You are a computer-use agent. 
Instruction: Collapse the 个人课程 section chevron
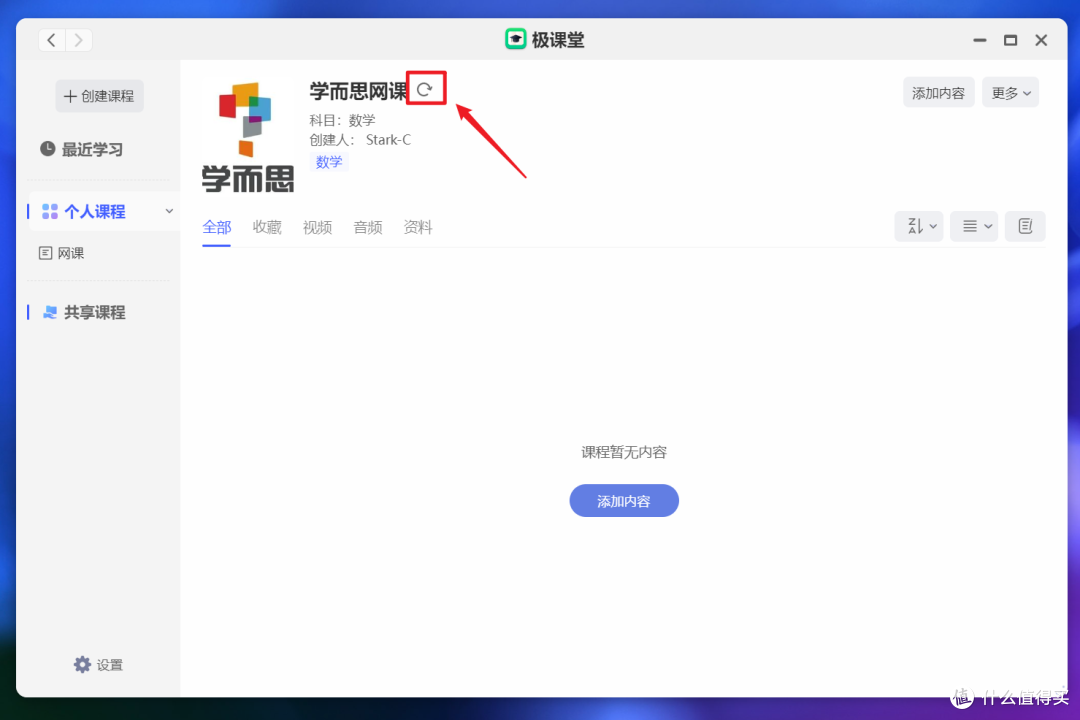[x=169, y=212]
